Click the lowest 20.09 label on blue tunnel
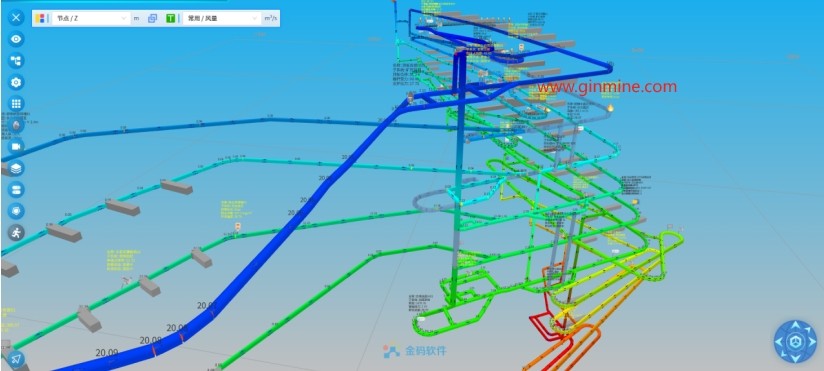The height and width of the screenshot is (371, 824). [x=107, y=353]
